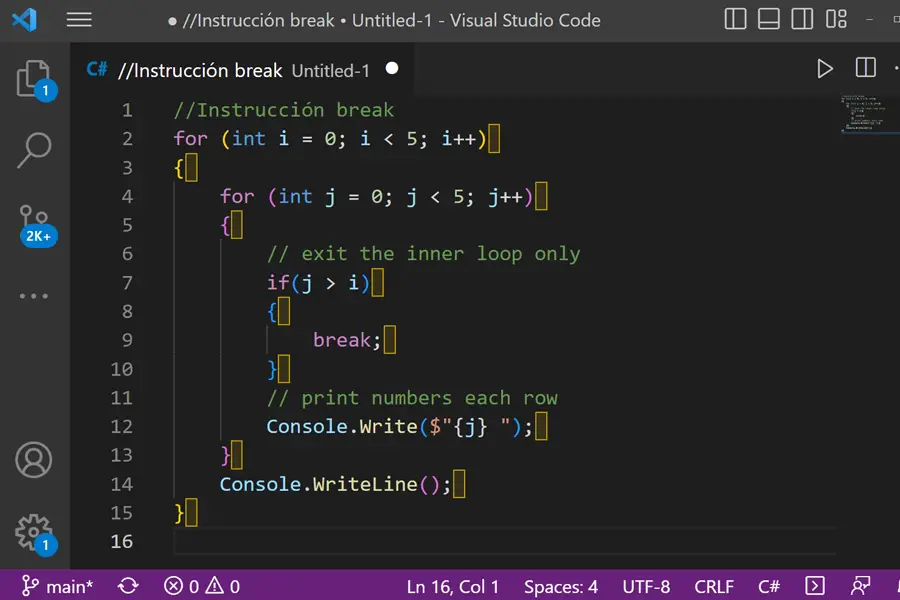Change file encoding via UTF-8 selector
Image resolution: width=900 pixels, height=600 pixels.
(x=646, y=586)
